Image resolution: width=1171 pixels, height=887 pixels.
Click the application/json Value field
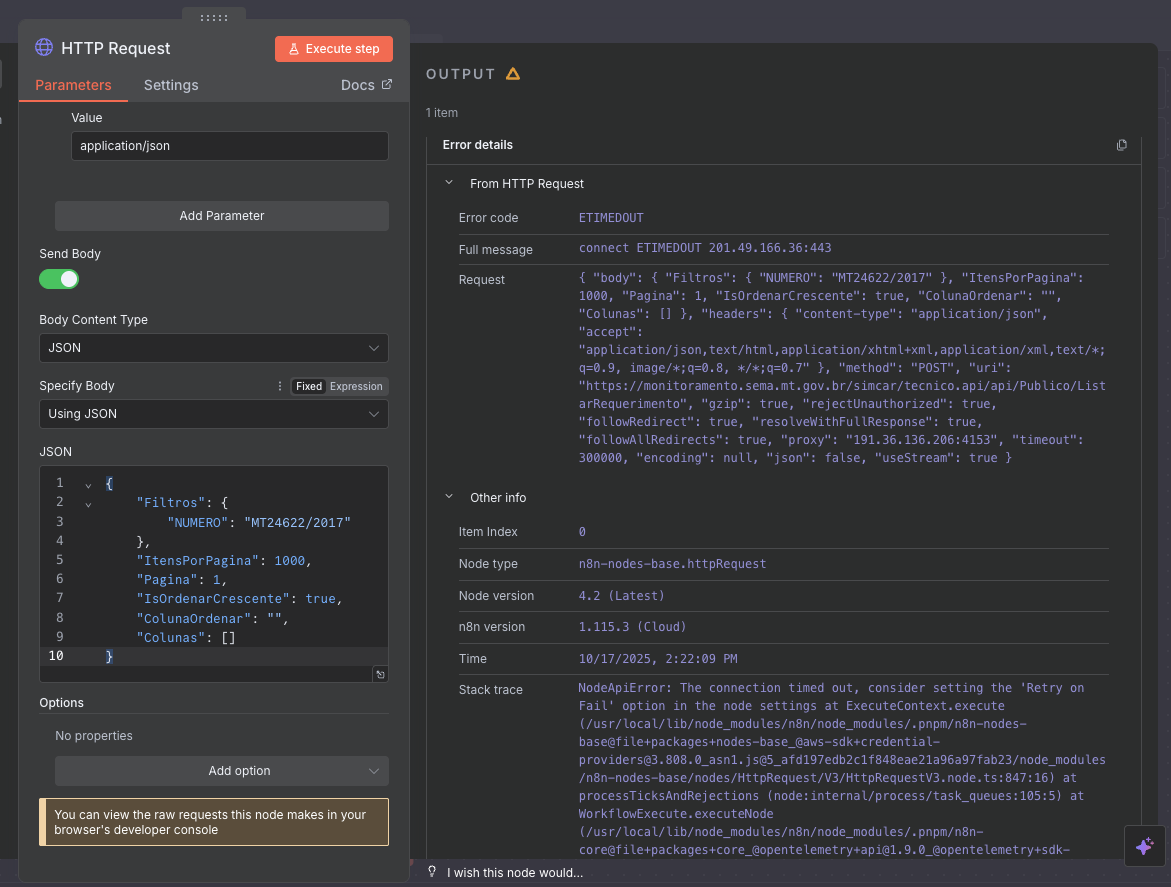(x=229, y=146)
